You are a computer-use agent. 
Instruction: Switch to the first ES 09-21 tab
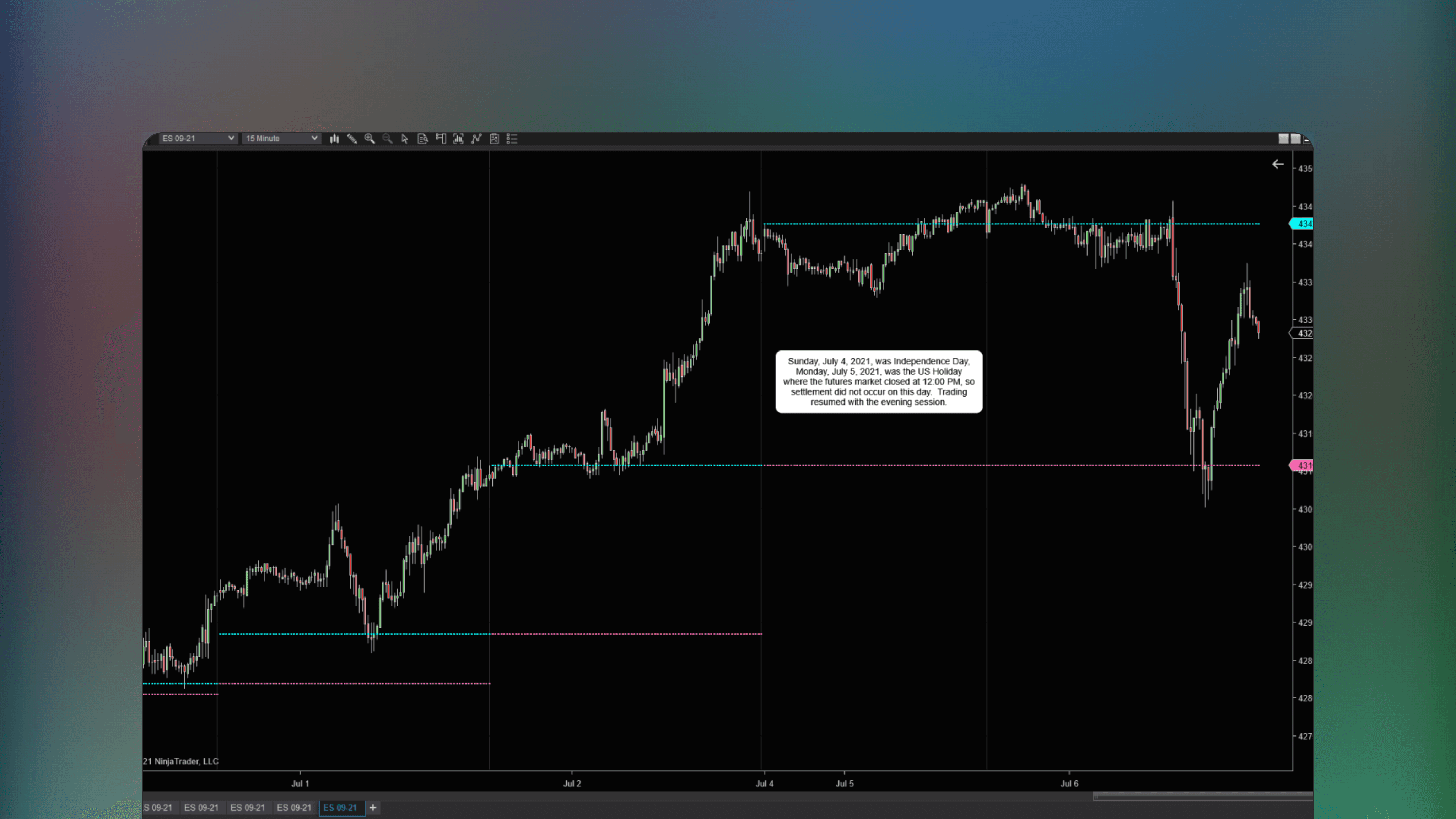tap(159, 808)
